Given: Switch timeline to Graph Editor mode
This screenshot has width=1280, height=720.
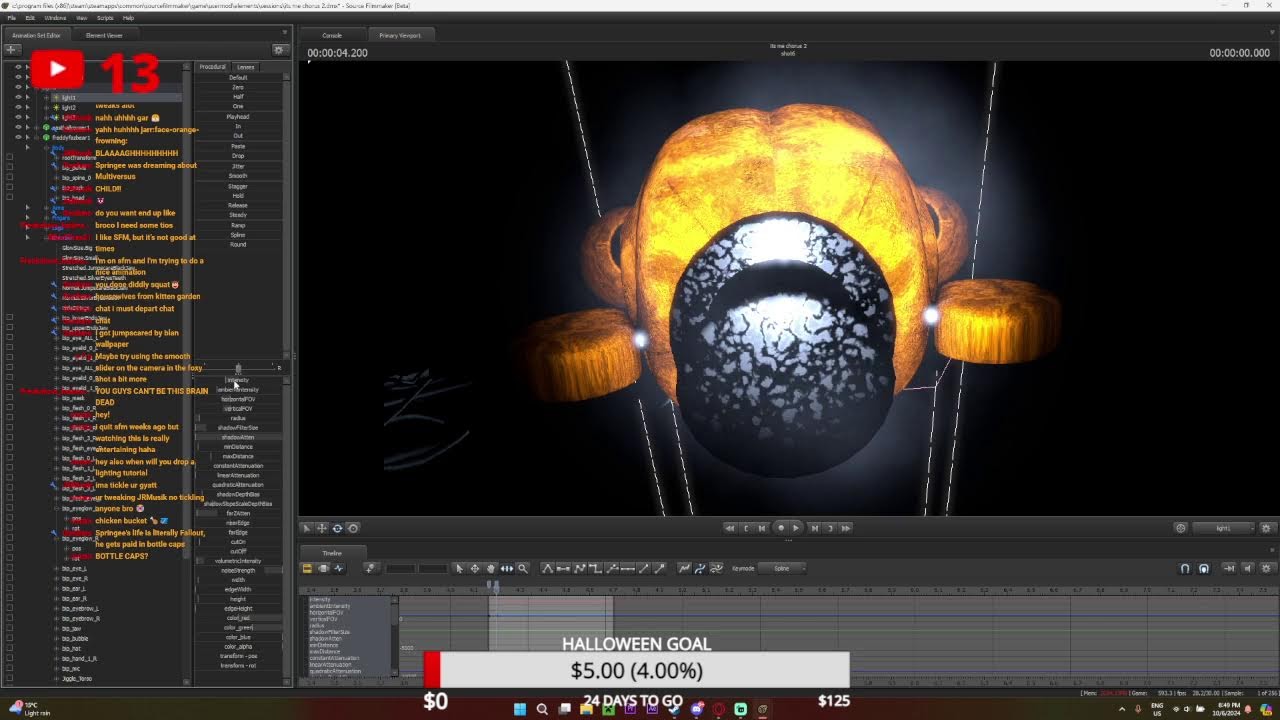Looking at the screenshot, I should pyautogui.click(x=338, y=568).
